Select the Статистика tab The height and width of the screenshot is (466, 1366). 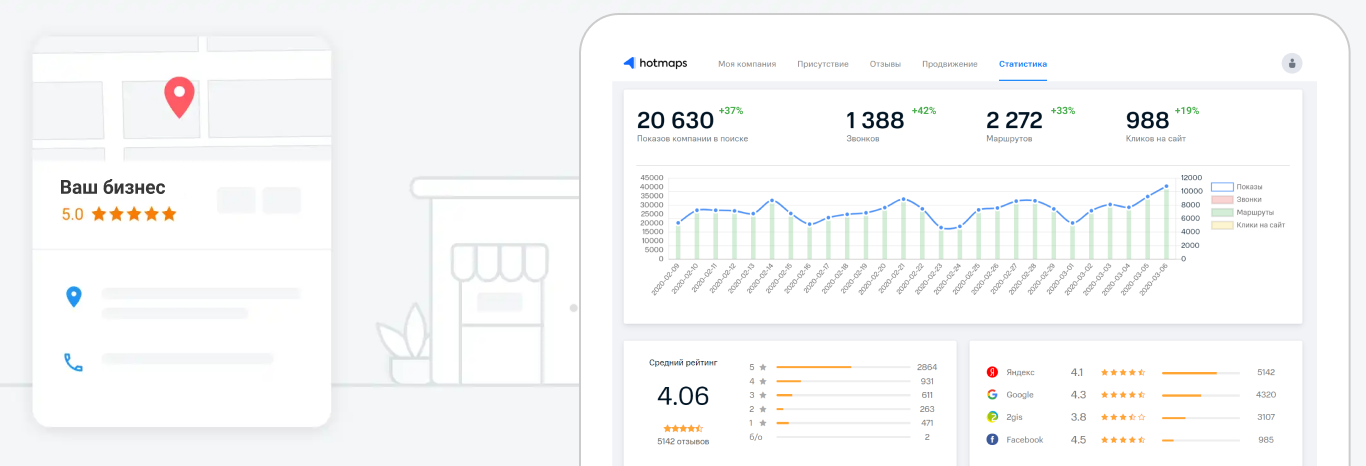pyautogui.click(x=1023, y=64)
